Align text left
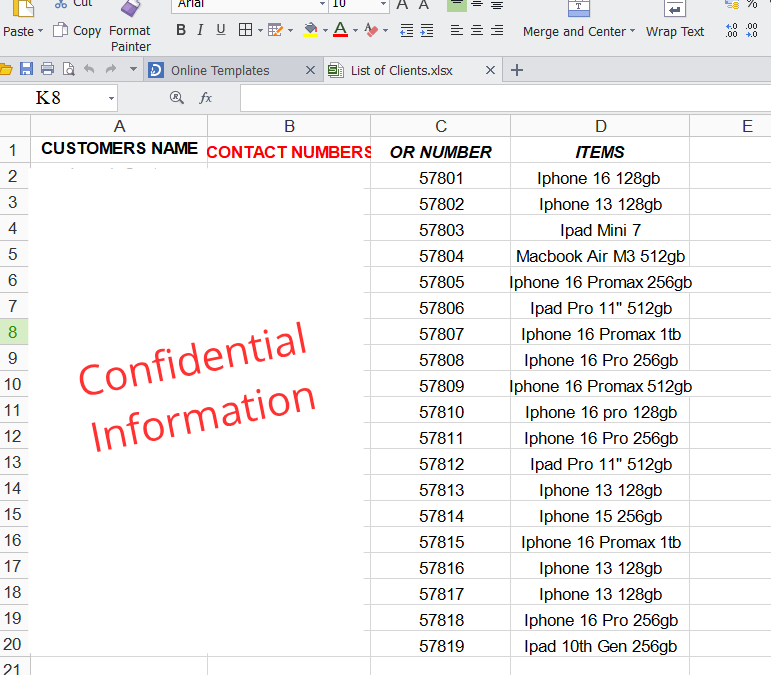The width and height of the screenshot is (771, 675). pos(457,30)
